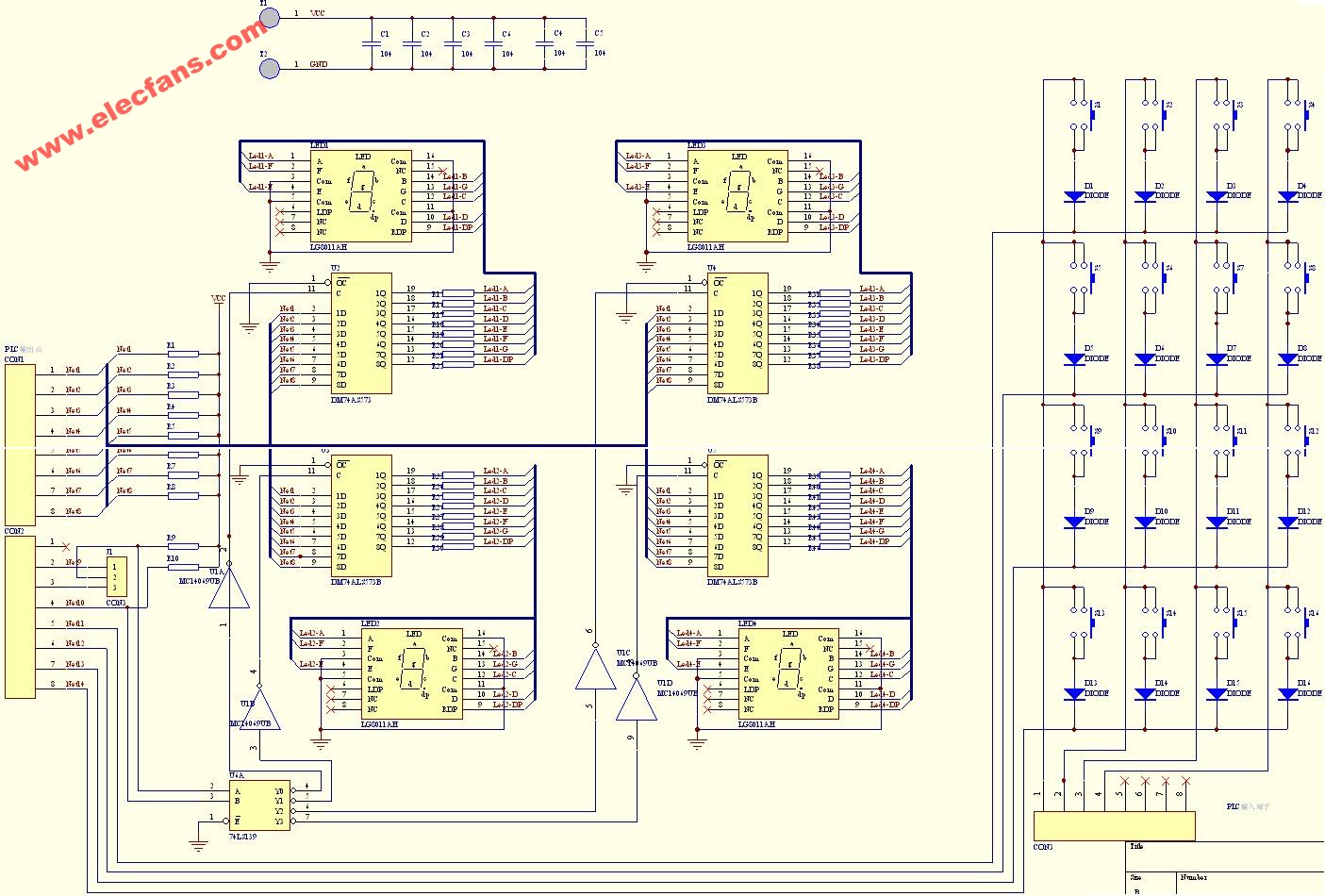
Task: Click the J1 three-pin jumper header
Action: coord(118,576)
